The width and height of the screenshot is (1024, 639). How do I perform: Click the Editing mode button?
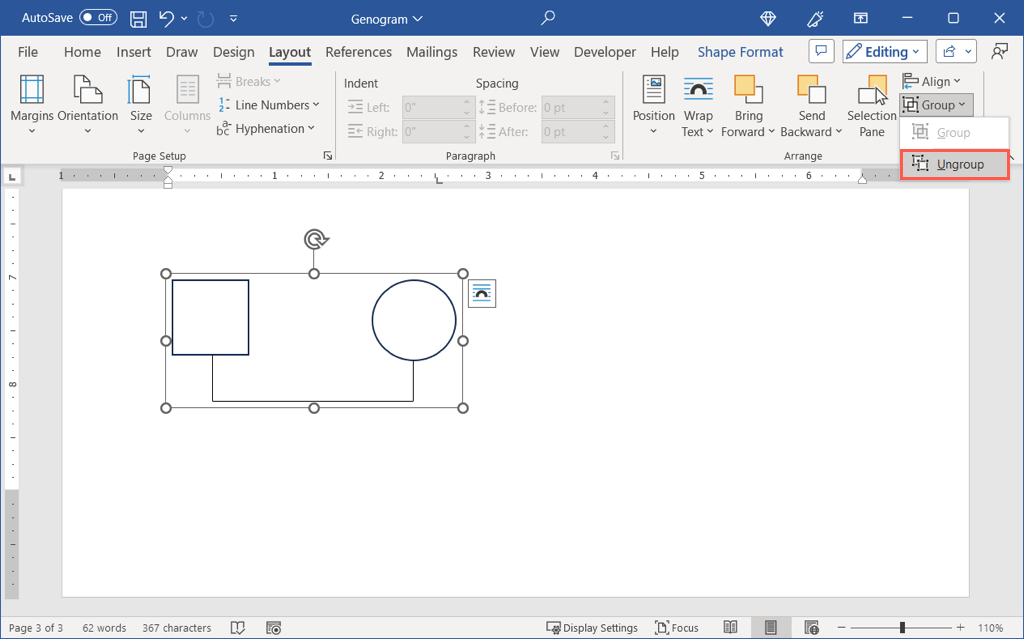884,52
